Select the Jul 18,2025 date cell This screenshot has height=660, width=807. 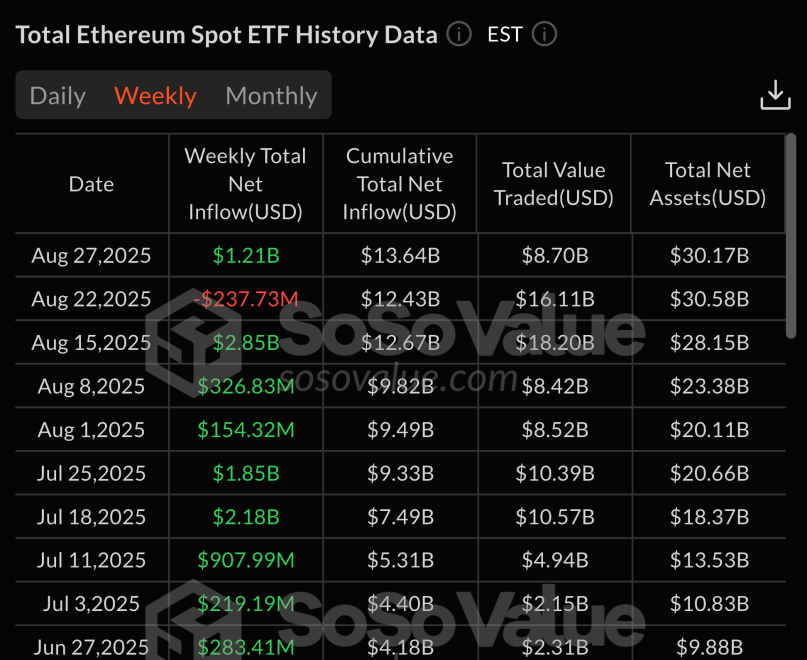(91, 517)
